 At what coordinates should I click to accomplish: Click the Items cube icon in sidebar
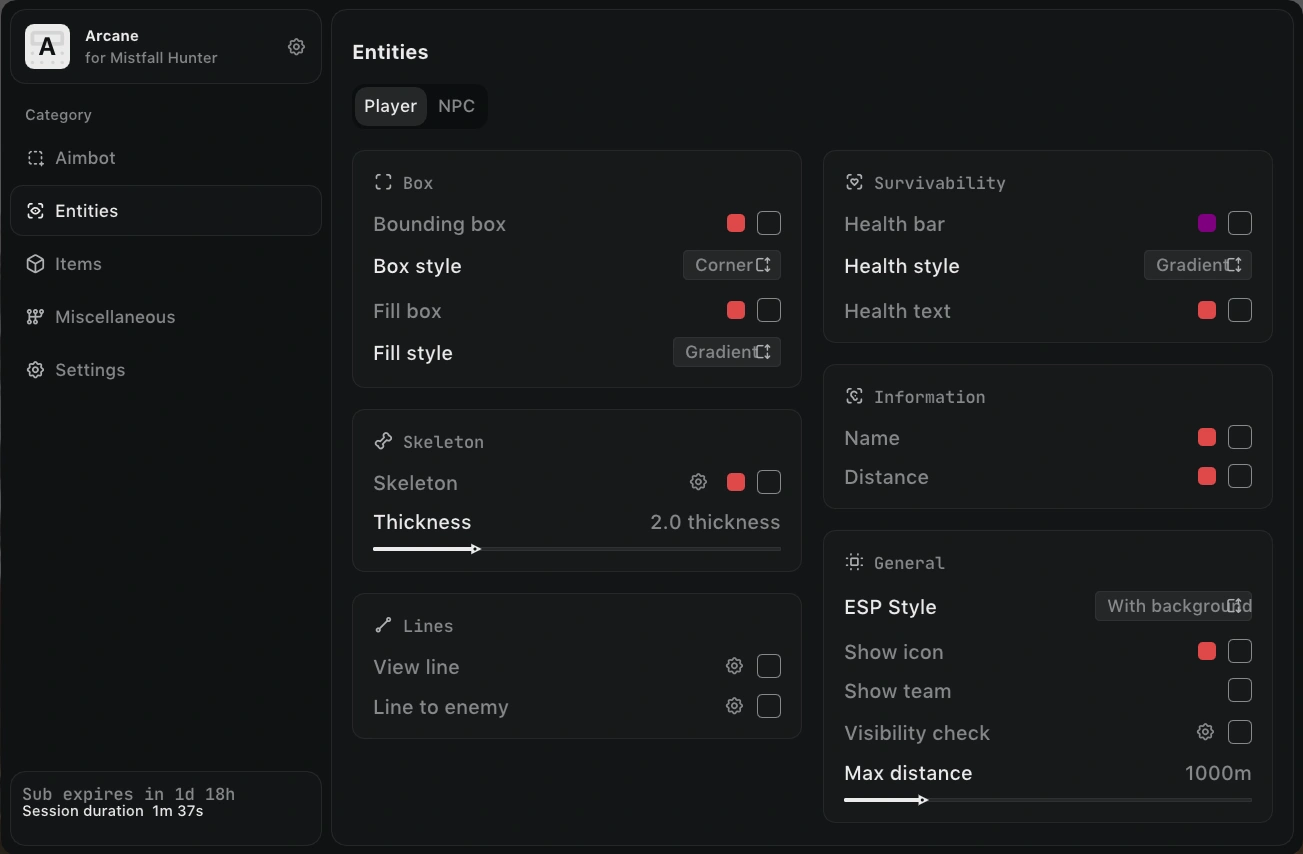35,264
